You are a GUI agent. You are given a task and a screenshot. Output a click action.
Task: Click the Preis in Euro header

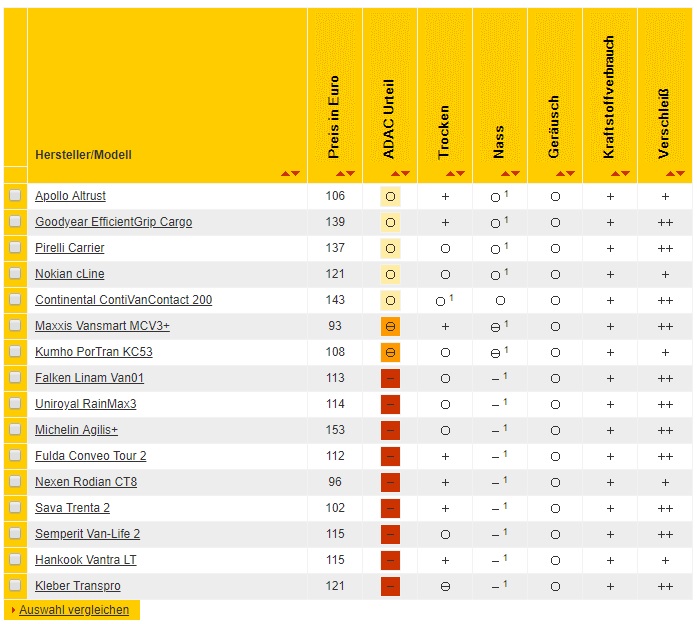[333, 117]
